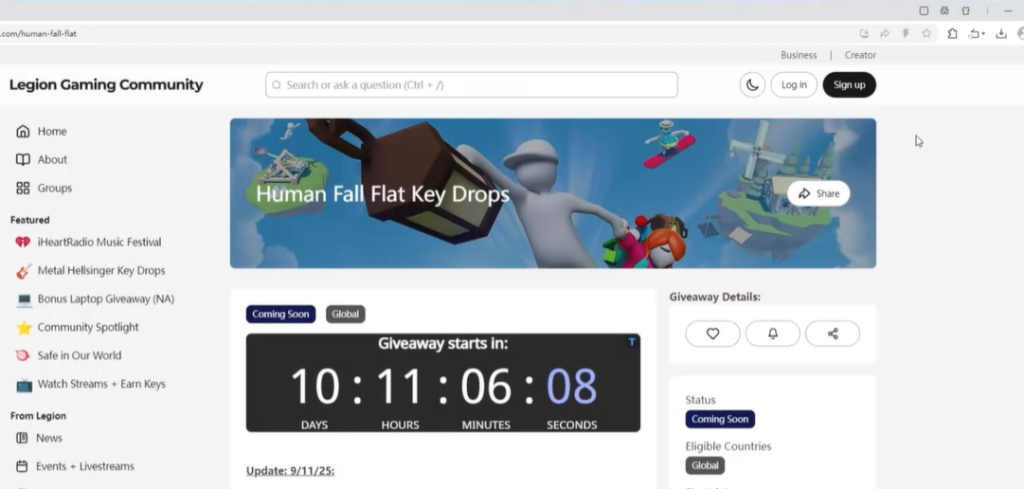
Task: Click the Sign up button
Action: (x=849, y=85)
